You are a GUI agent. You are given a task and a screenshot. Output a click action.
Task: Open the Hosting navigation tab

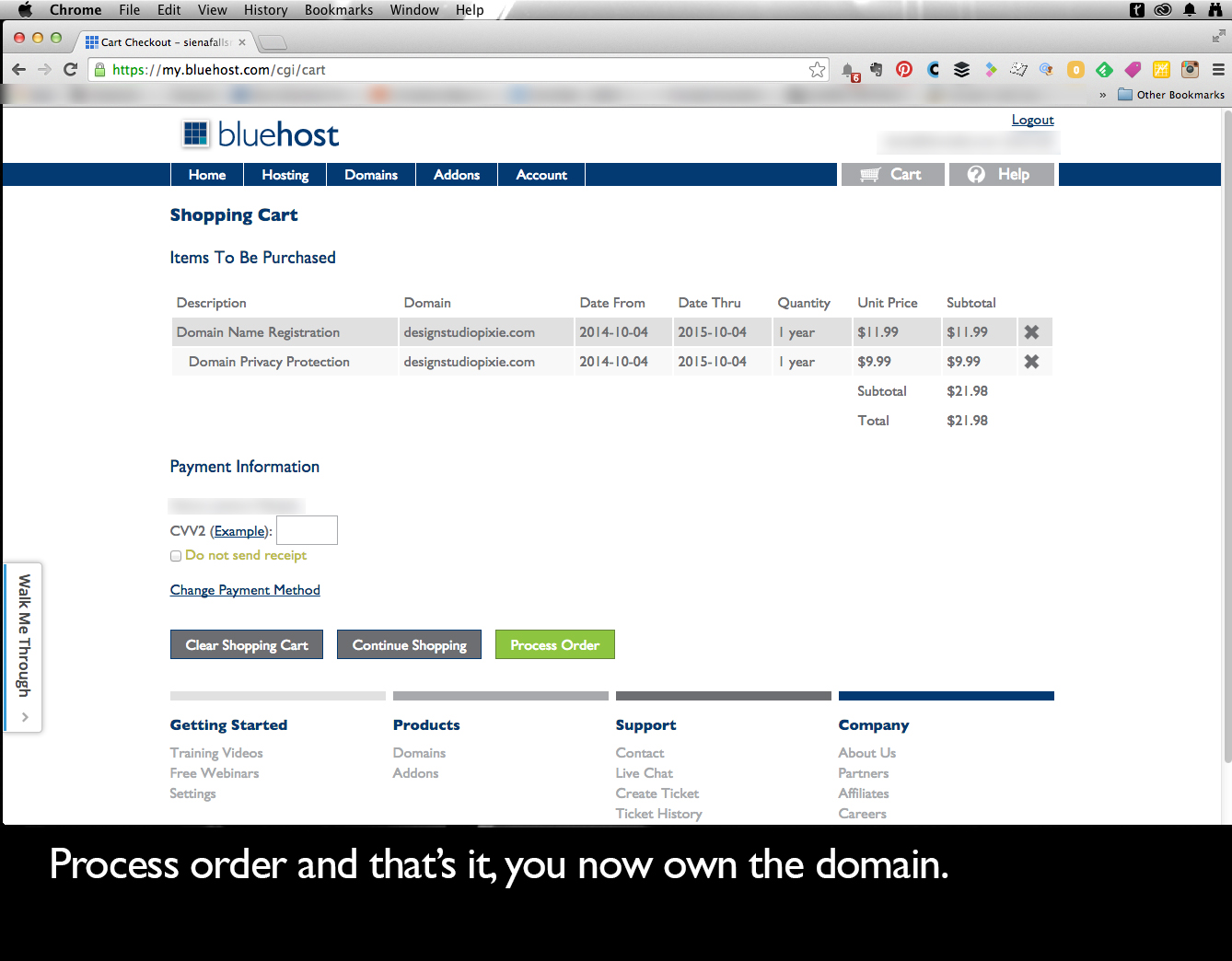coord(285,175)
